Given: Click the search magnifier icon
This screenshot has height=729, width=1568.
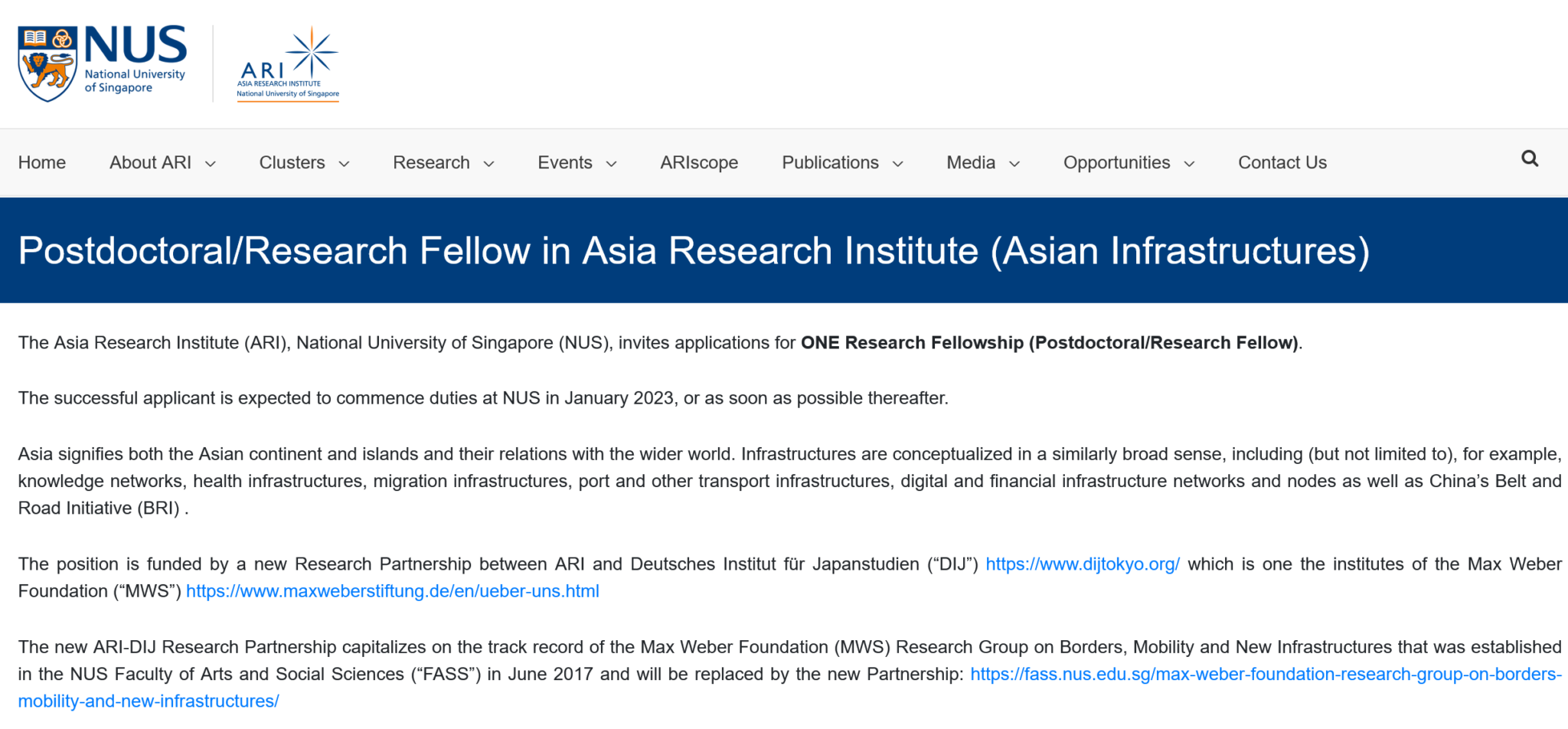Looking at the screenshot, I should [x=1530, y=159].
